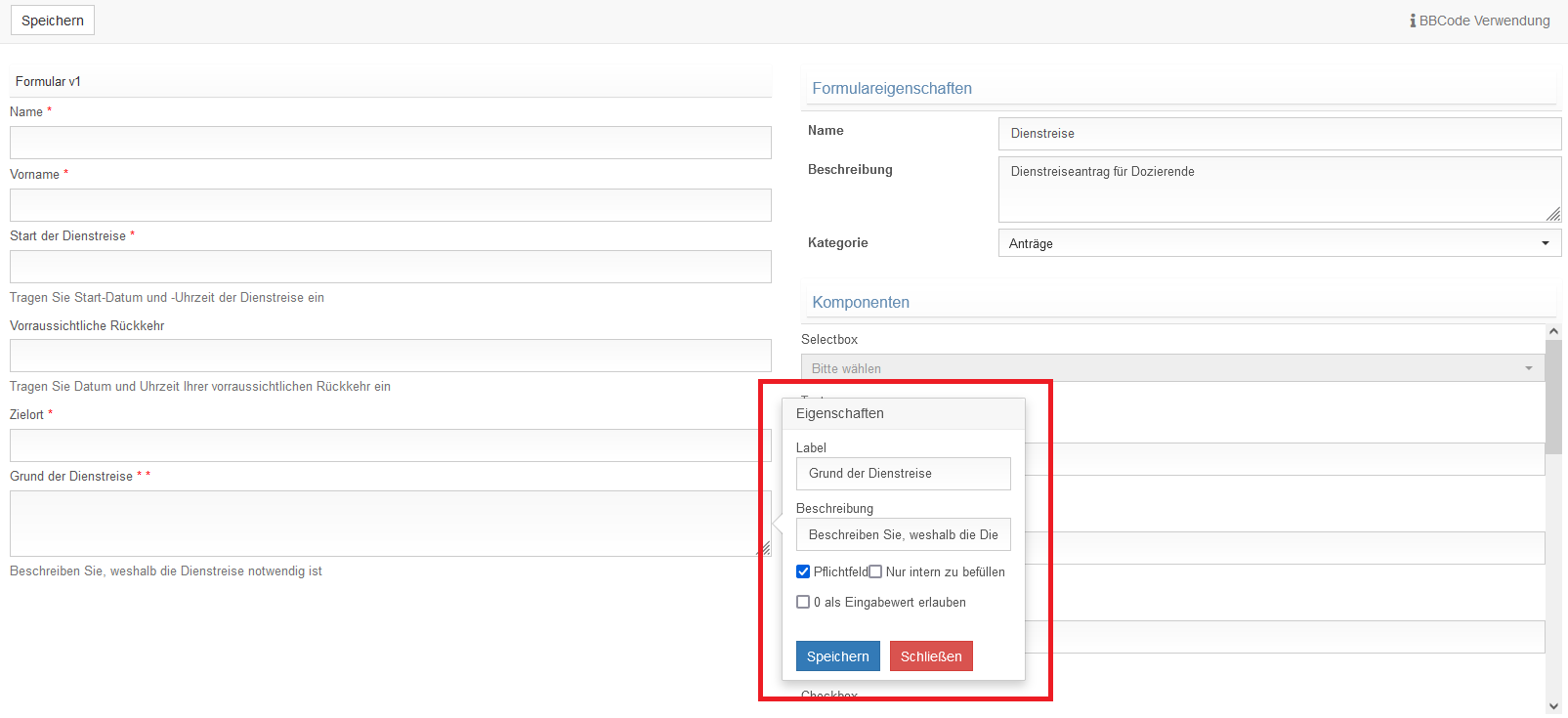Save properties with the blue Speichern button
The image size is (1568, 718).
coord(837,656)
